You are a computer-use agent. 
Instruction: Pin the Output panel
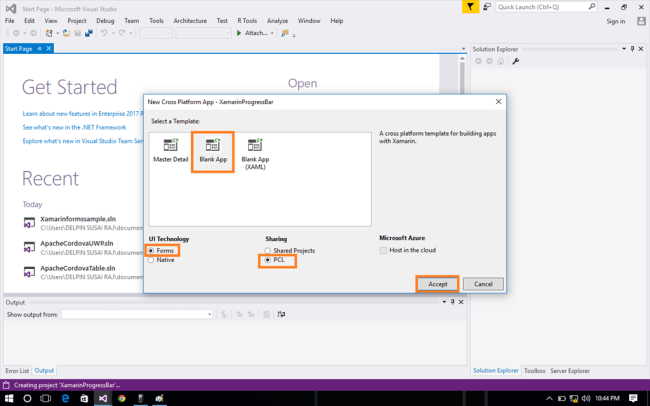click(453, 302)
